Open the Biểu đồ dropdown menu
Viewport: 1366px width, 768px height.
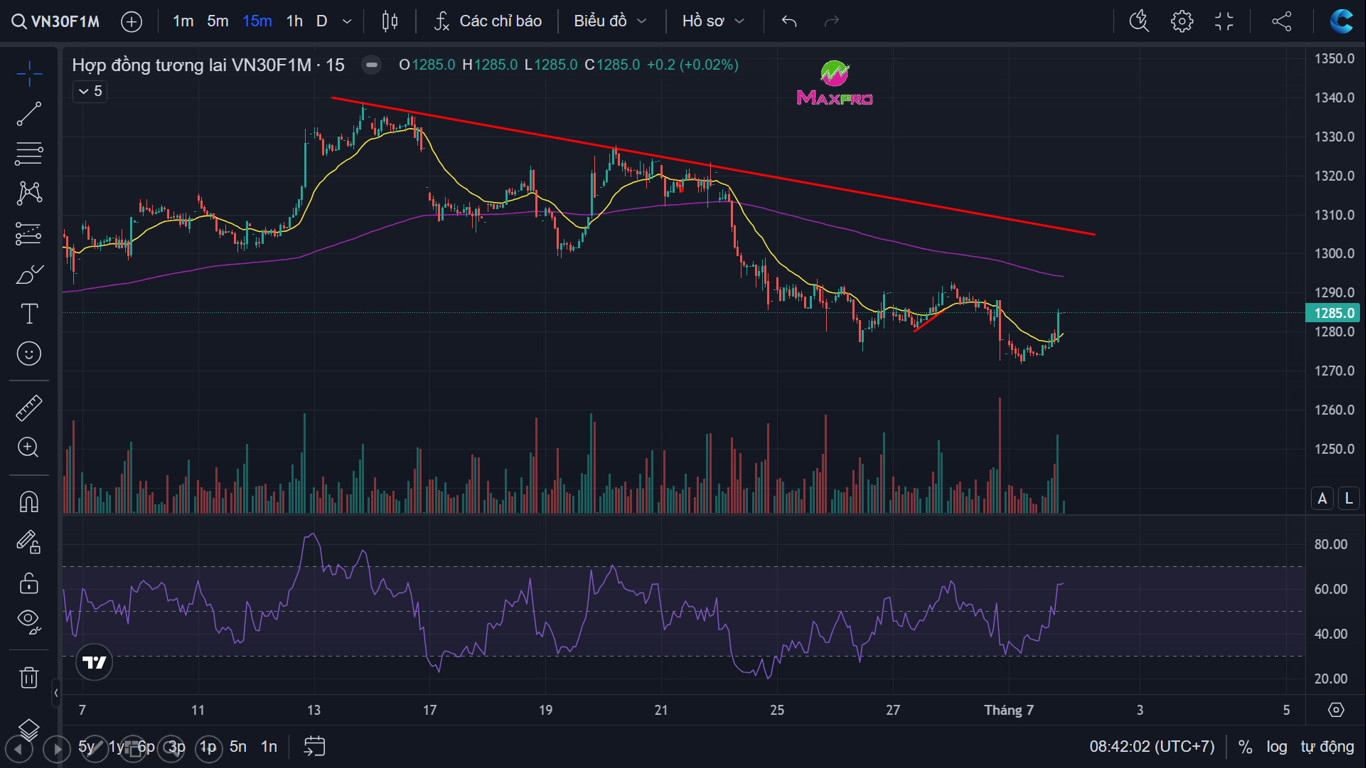pyautogui.click(x=610, y=21)
